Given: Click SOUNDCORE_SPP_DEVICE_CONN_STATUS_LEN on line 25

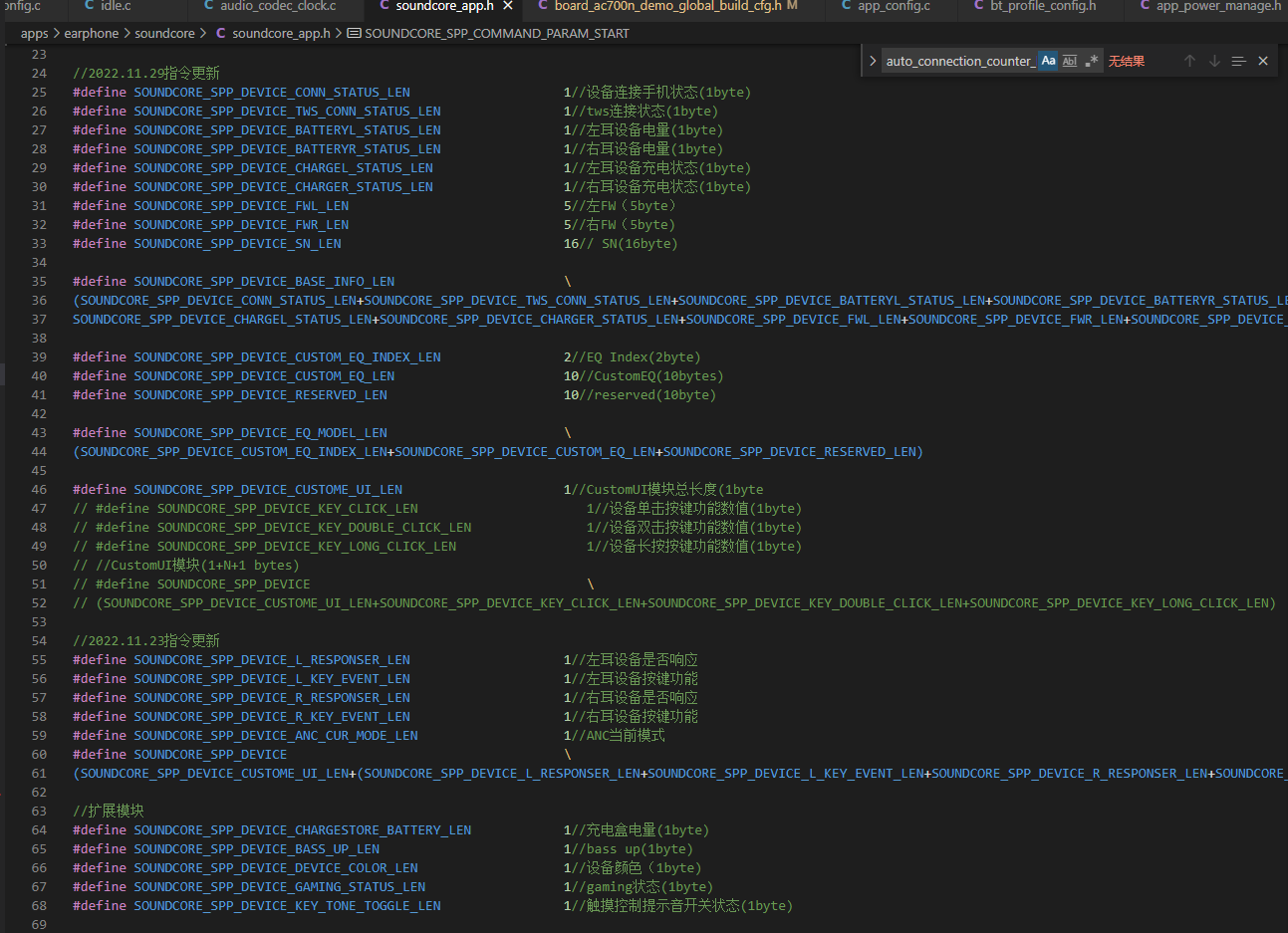Looking at the screenshot, I should click(x=272, y=93).
